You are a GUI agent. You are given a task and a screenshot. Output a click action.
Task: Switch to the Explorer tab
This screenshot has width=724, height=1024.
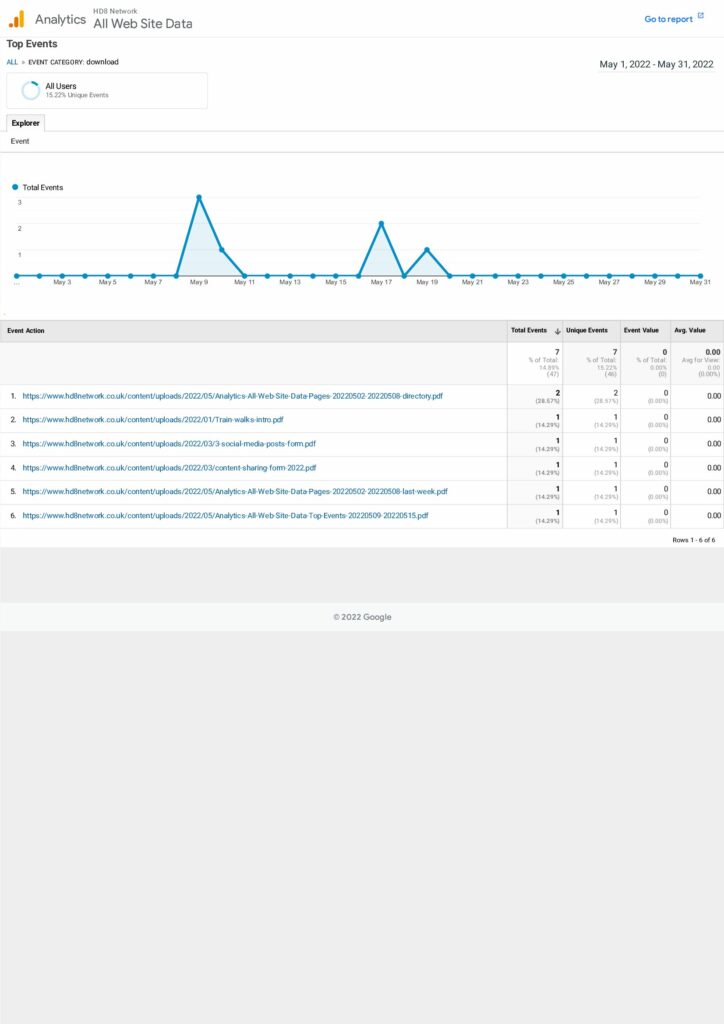click(x=25, y=123)
